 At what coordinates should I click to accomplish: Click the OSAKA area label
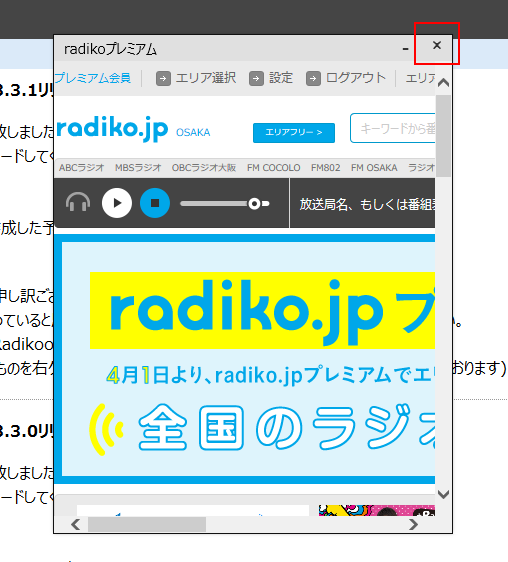coord(193,133)
